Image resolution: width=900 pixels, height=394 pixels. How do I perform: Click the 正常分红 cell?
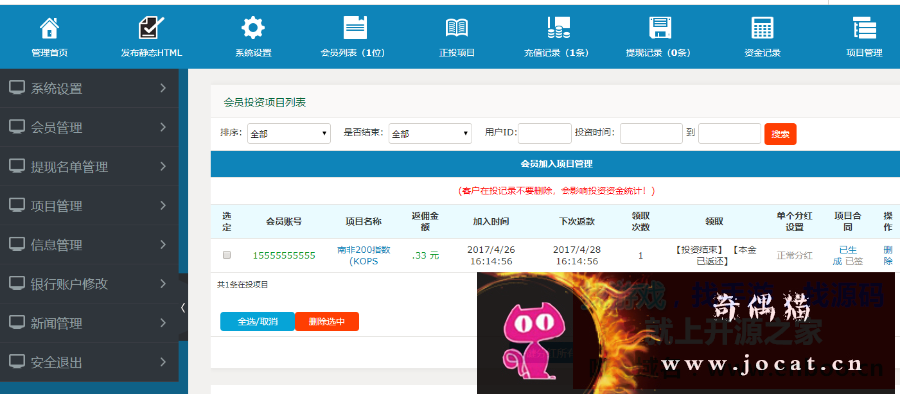pos(794,256)
